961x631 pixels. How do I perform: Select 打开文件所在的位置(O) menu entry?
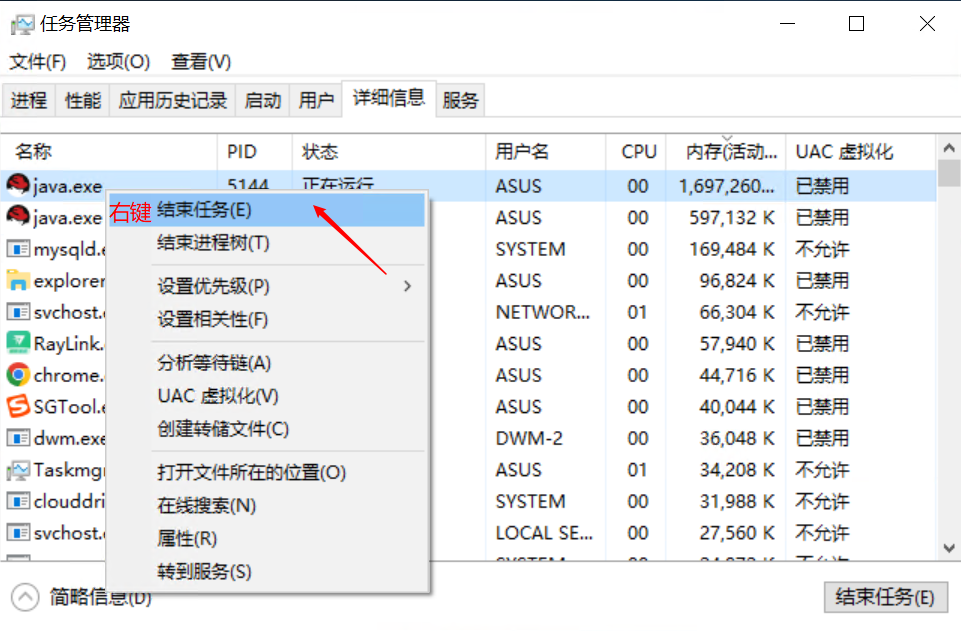click(251, 472)
